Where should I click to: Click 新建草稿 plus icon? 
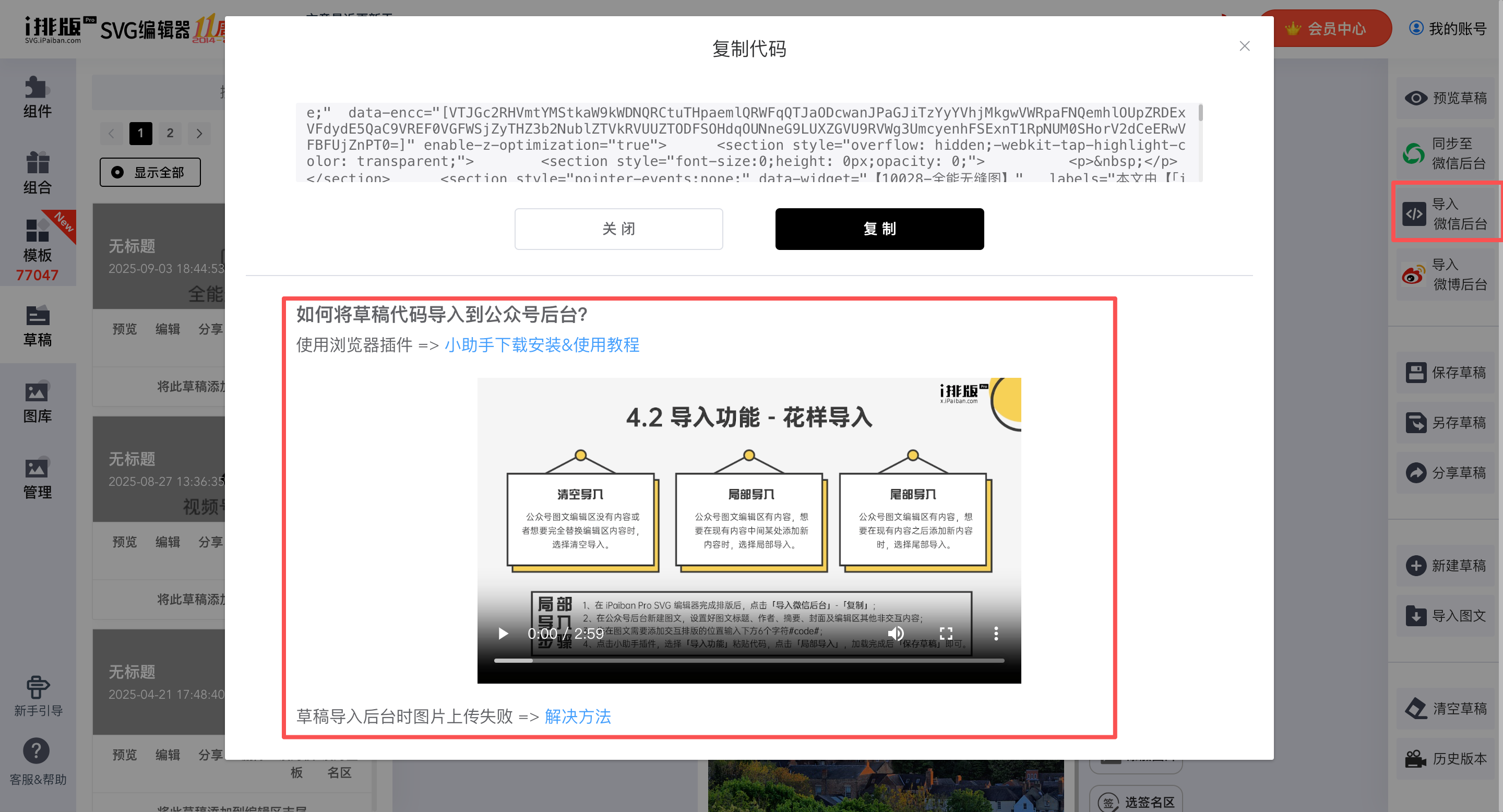click(1415, 566)
